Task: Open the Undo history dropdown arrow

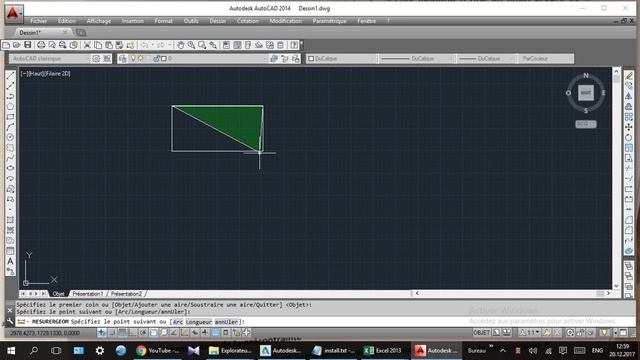Action: [x=153, y=45]
